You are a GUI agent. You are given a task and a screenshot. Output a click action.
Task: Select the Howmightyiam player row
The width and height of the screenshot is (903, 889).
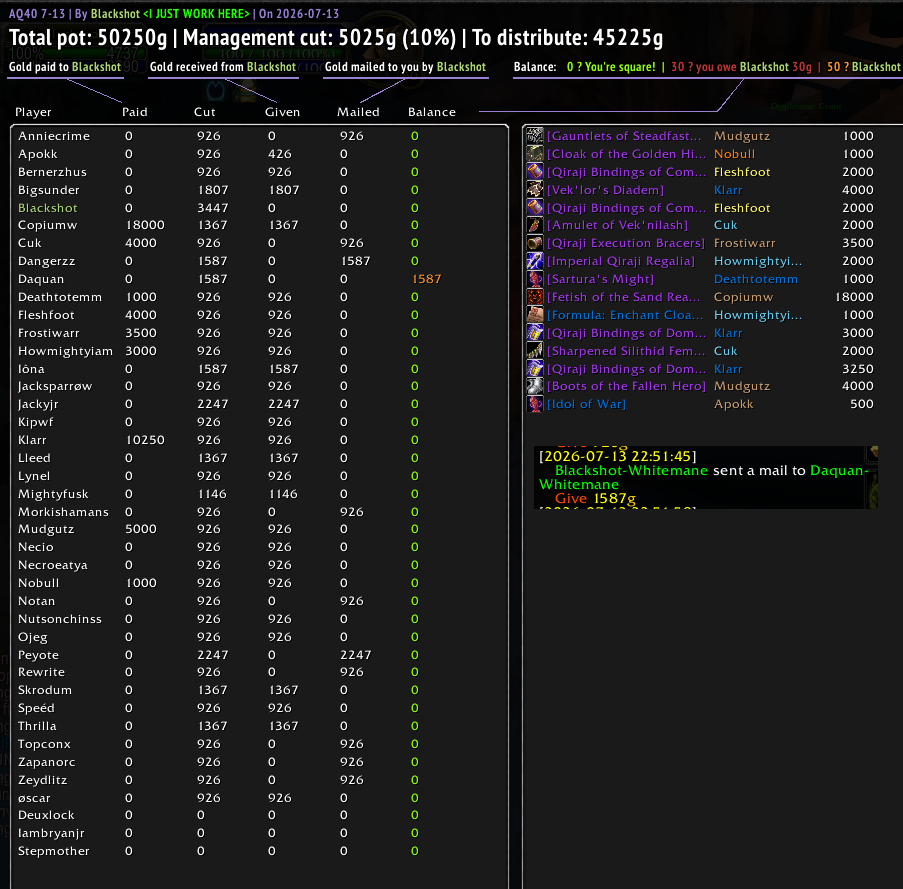click(259, 351)
